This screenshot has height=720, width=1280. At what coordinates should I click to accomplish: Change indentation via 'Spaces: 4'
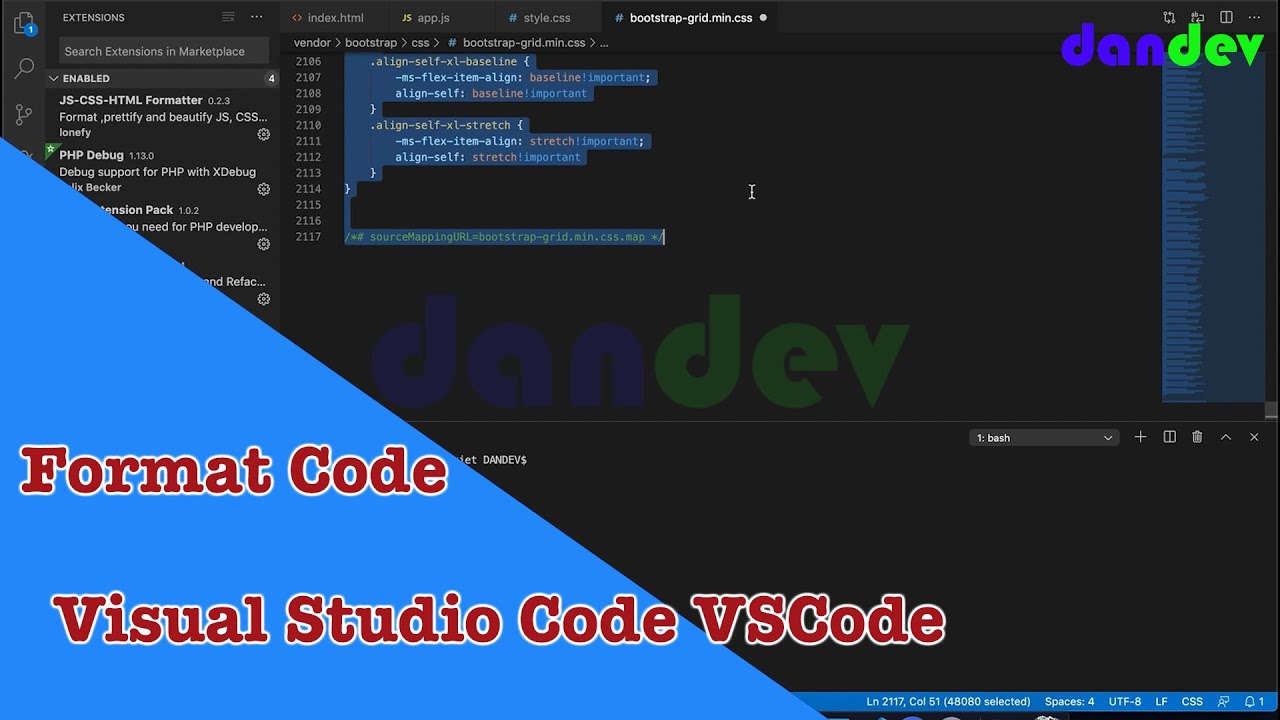(x=1069, y=702)
